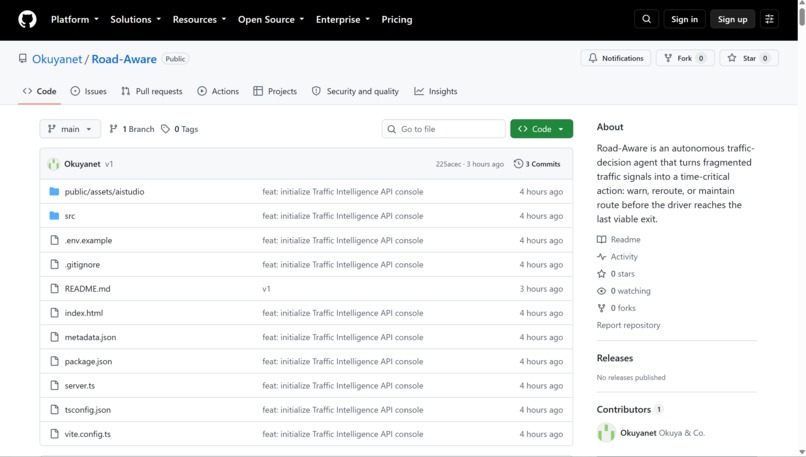Click the repository icon before Okuyanet
The image size is (806, 457).
tap(23, 59)
